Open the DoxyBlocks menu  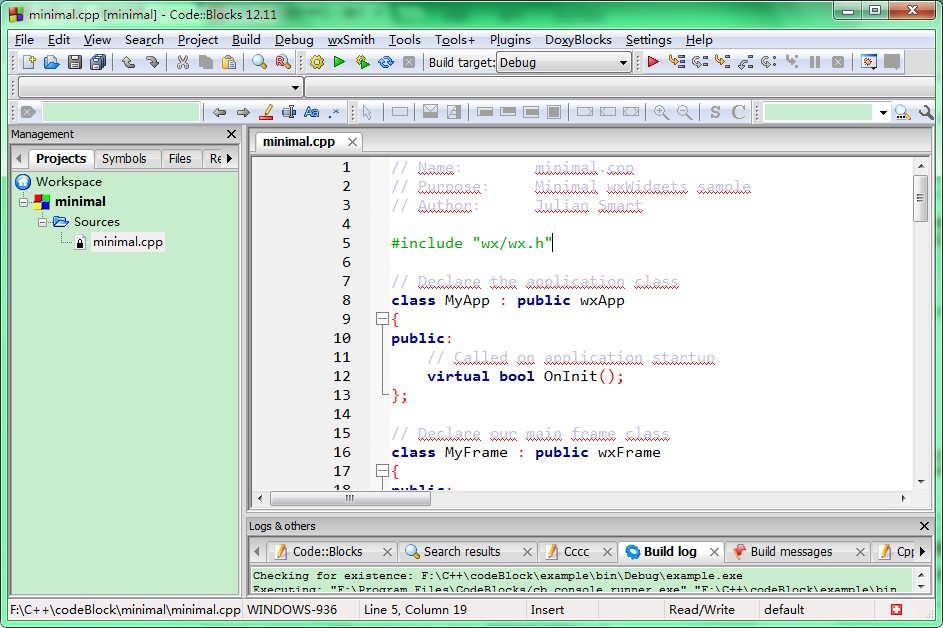pos(578,40)
